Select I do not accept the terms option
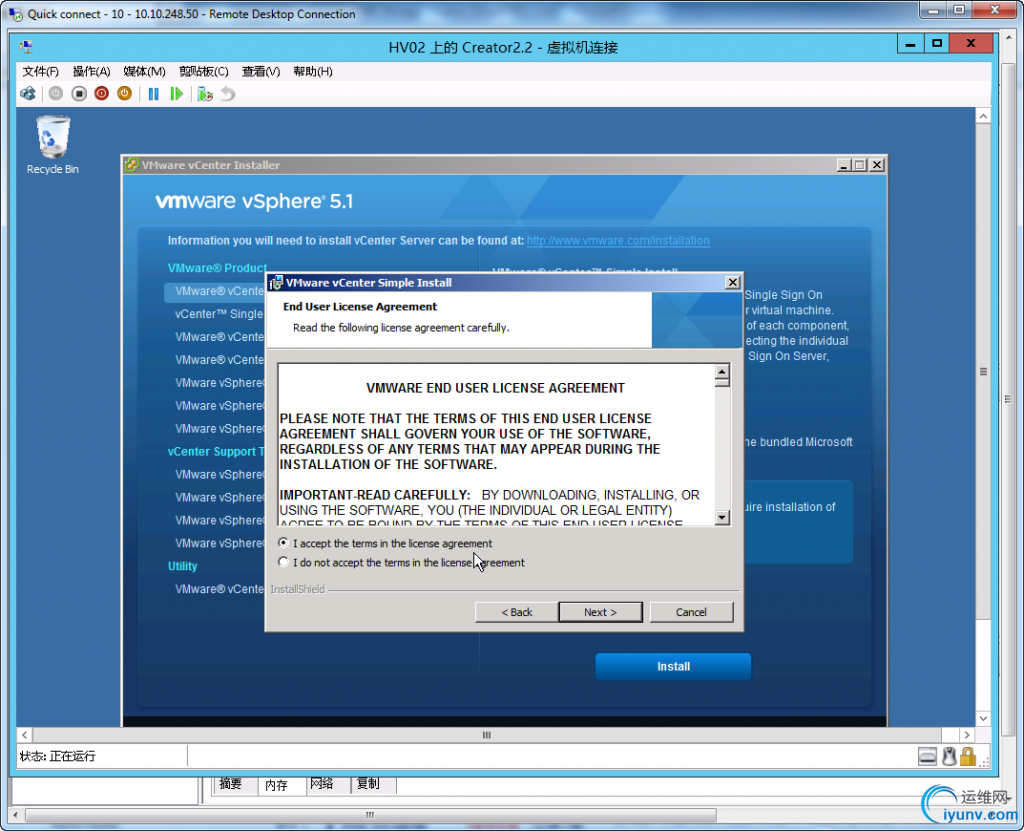The image size is (1024, 831). (283, 562)
